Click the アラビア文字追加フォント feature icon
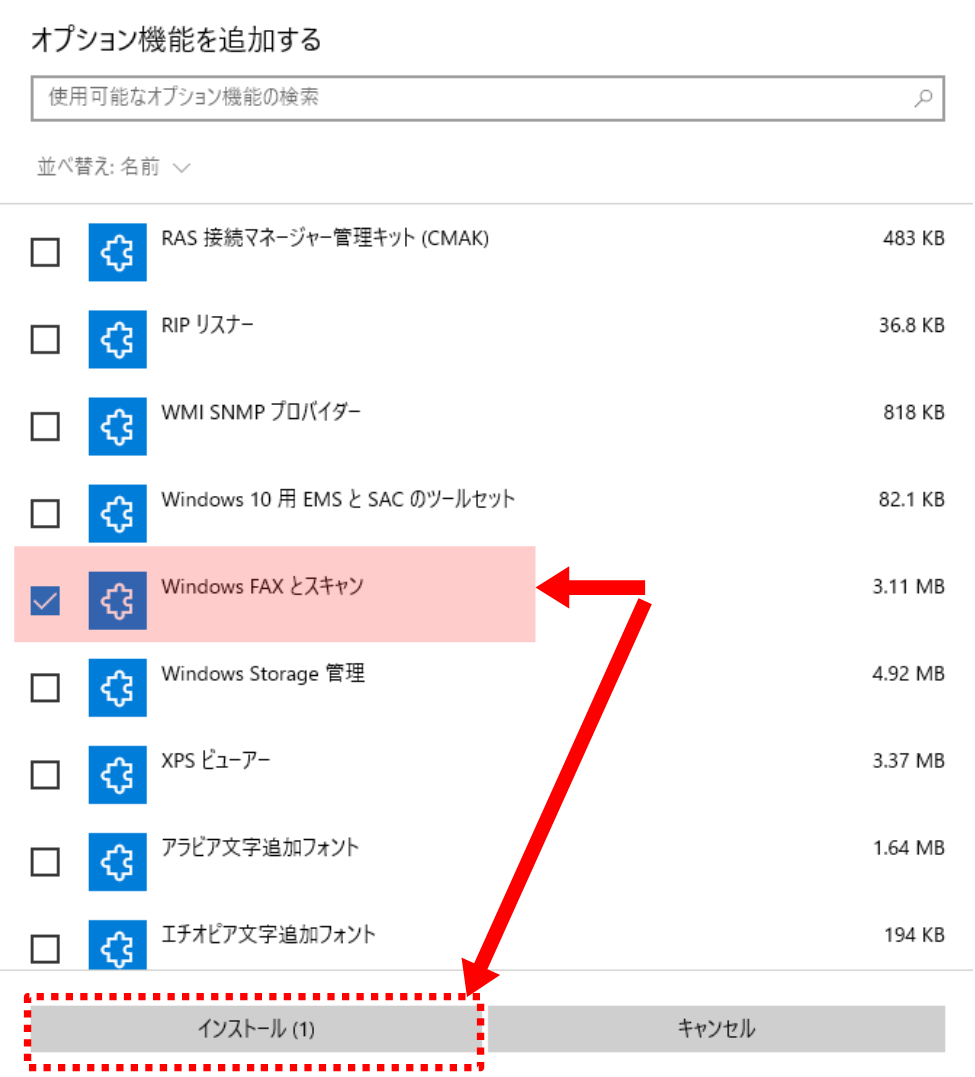The width and height of the screenshot is (975, 1077). pos(117,861)
